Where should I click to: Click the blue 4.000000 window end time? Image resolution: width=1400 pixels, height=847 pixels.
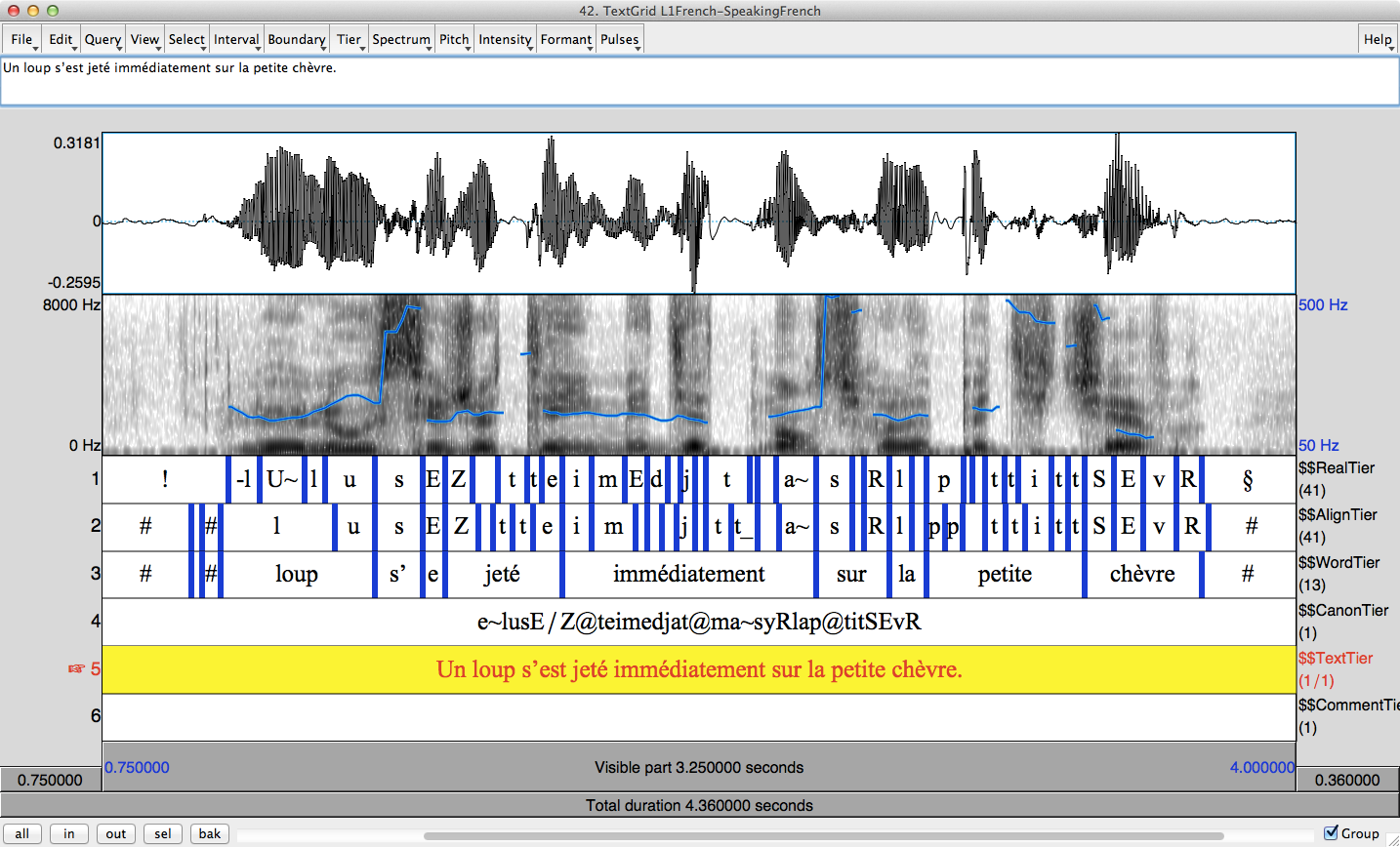(1261, 767)
